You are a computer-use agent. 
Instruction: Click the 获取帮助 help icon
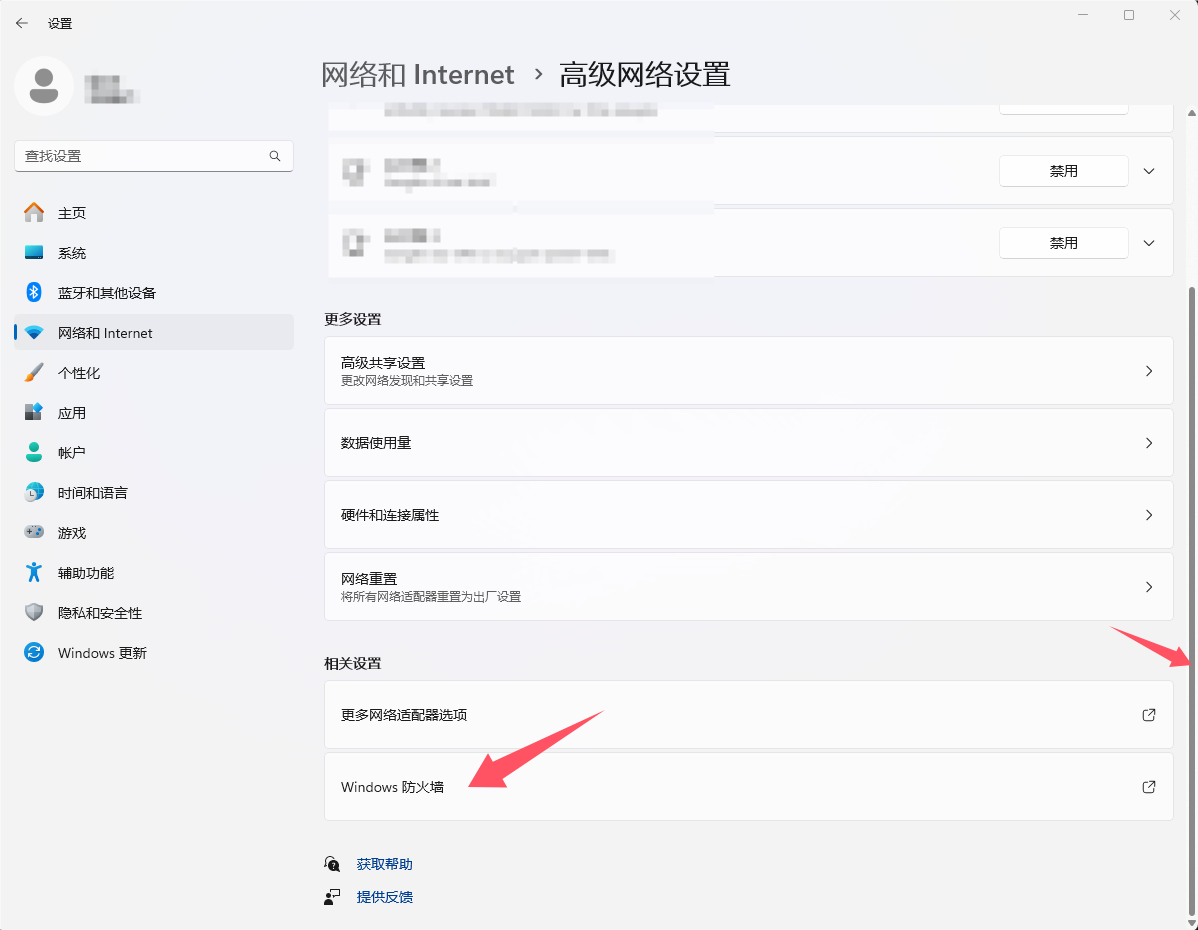(x=332, y=864)
